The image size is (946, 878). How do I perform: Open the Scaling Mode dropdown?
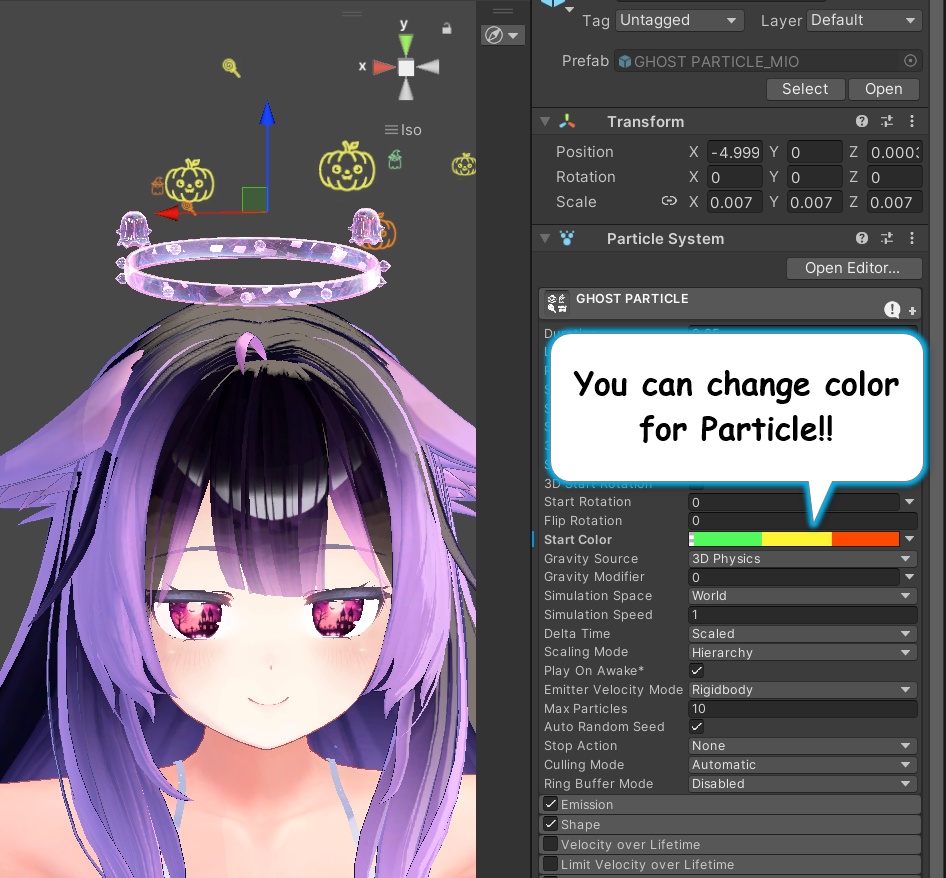[x=802, y=652]
